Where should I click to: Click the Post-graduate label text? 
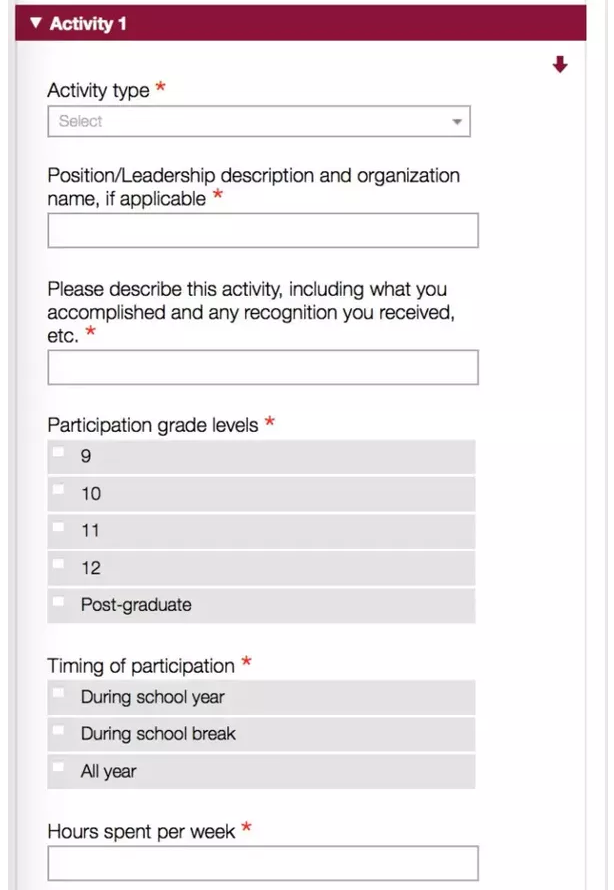coord(136,605)
